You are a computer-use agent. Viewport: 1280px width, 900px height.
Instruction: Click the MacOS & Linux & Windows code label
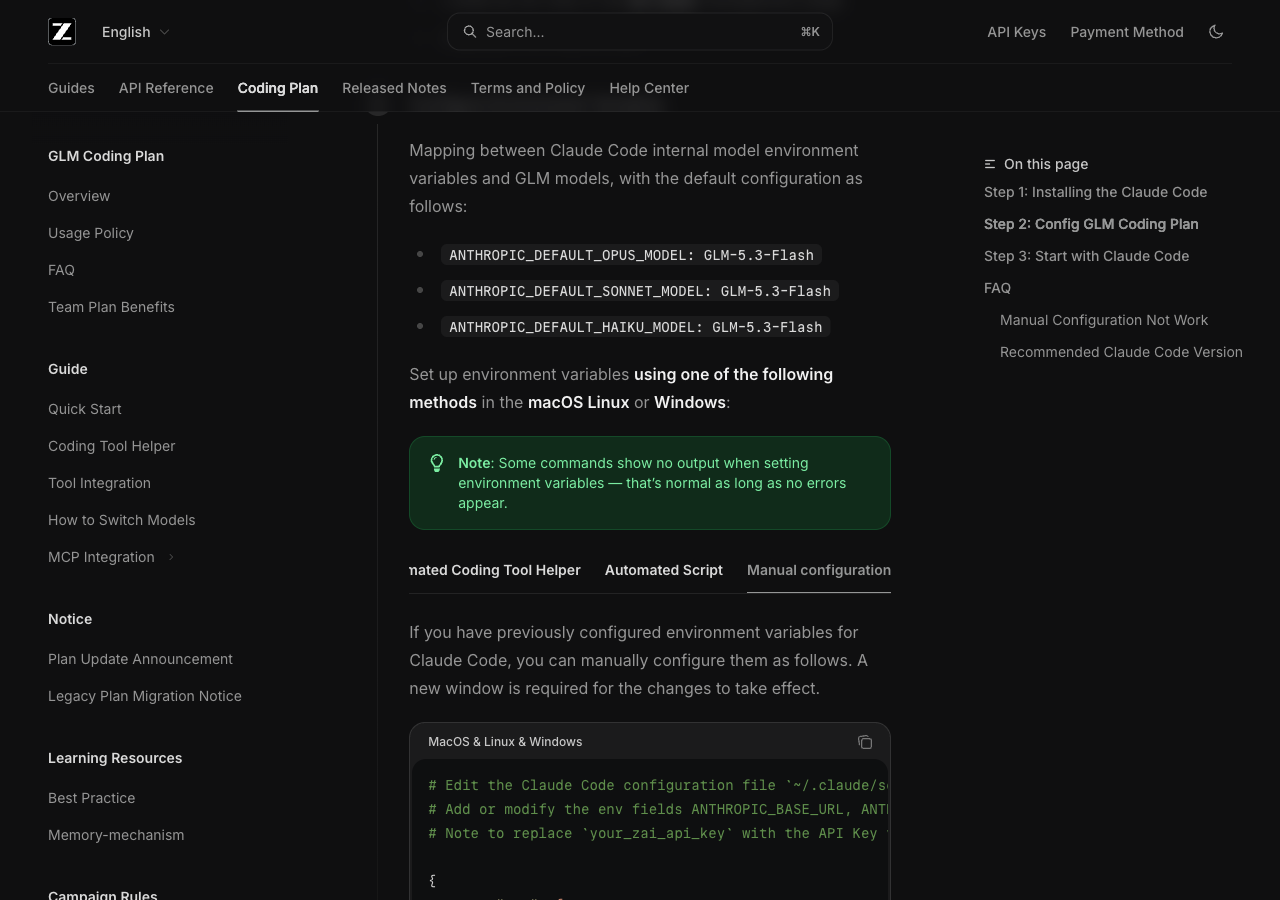(505, 742)
